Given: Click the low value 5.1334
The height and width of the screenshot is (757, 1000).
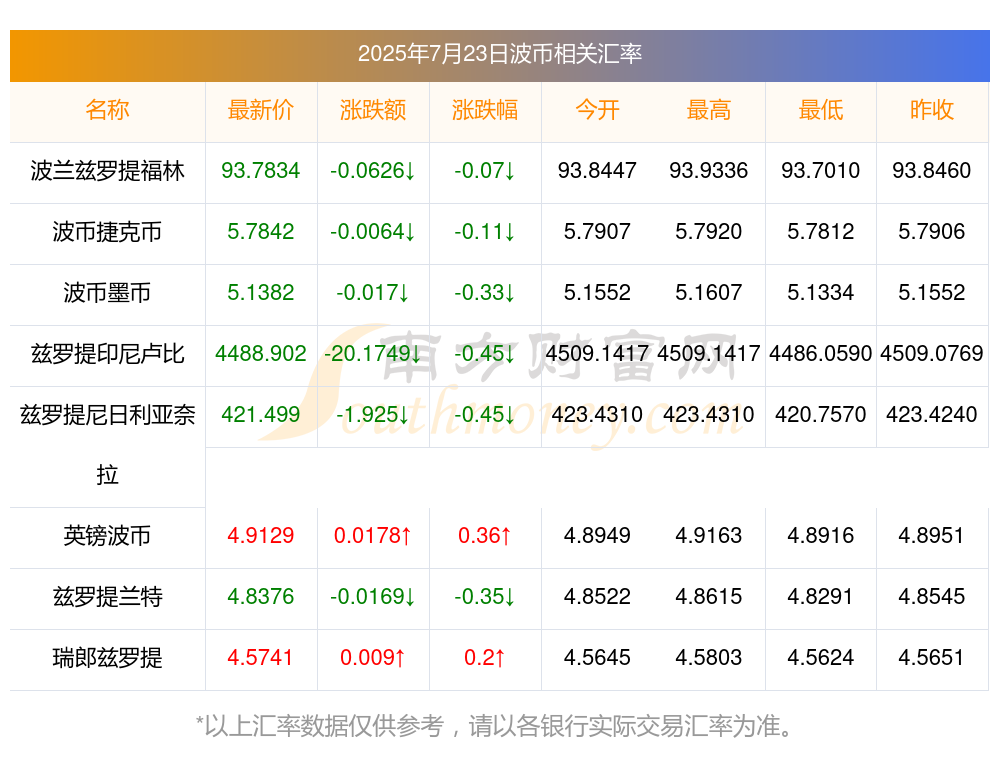Looking at the screenshot, I should tap(821, 293).
